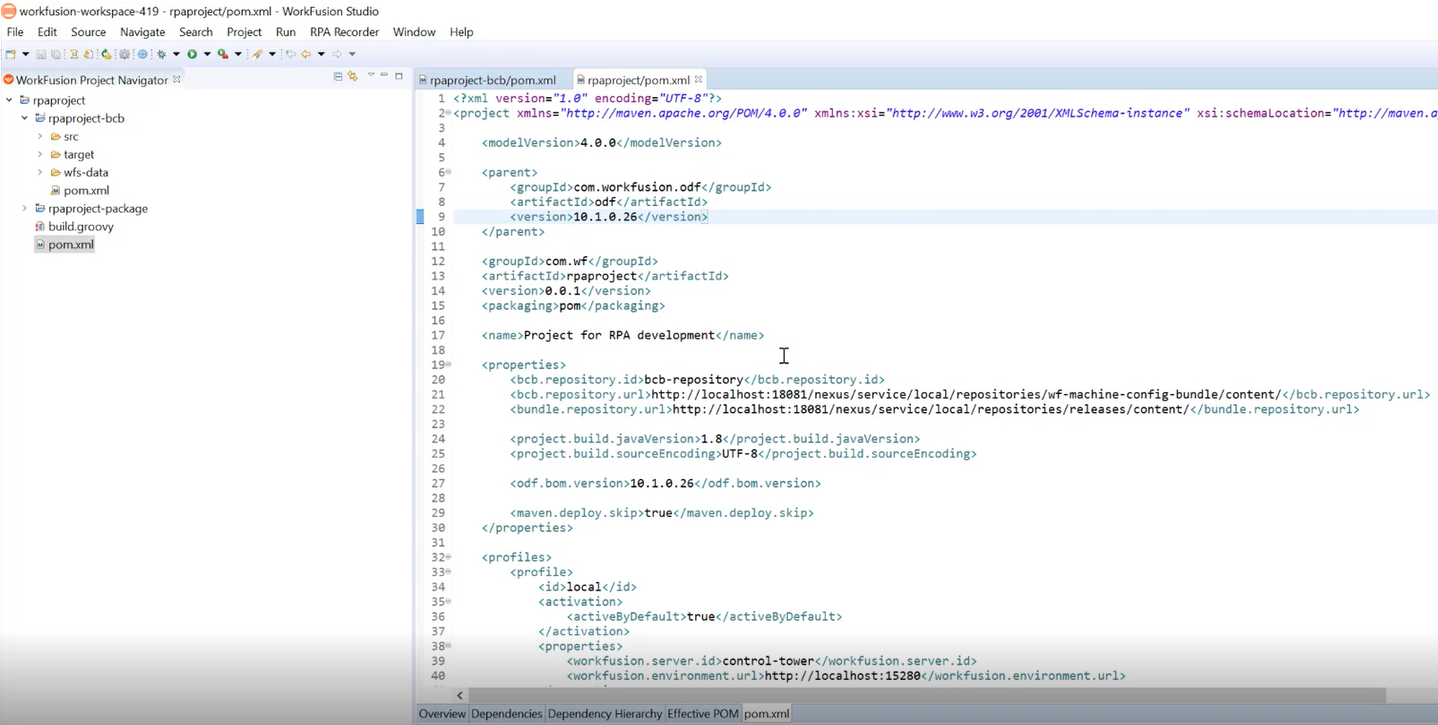This screenshot has height=725, width=1438.
Task: Select the highlighted root pom.xml file
Action: [x=70, y=244]
